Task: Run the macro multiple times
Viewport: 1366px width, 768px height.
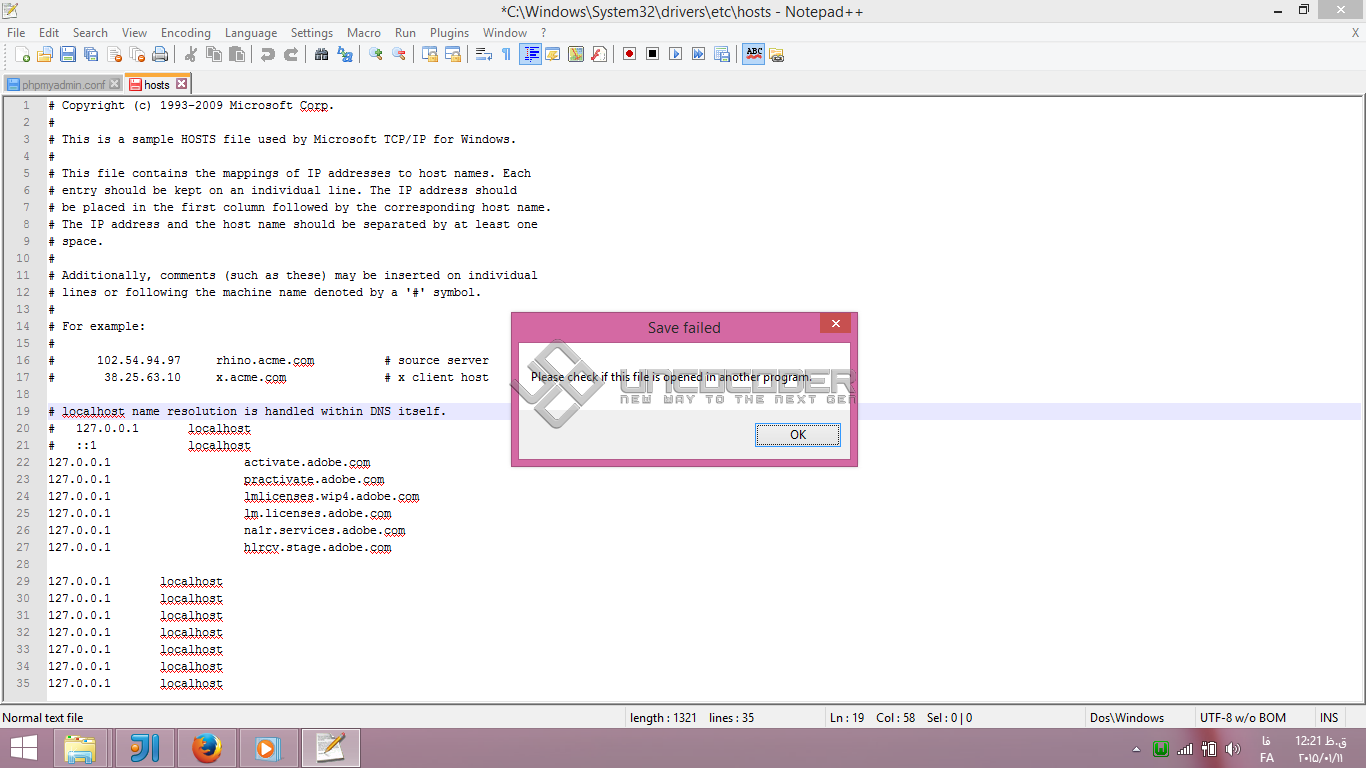Action: [698, 54]
